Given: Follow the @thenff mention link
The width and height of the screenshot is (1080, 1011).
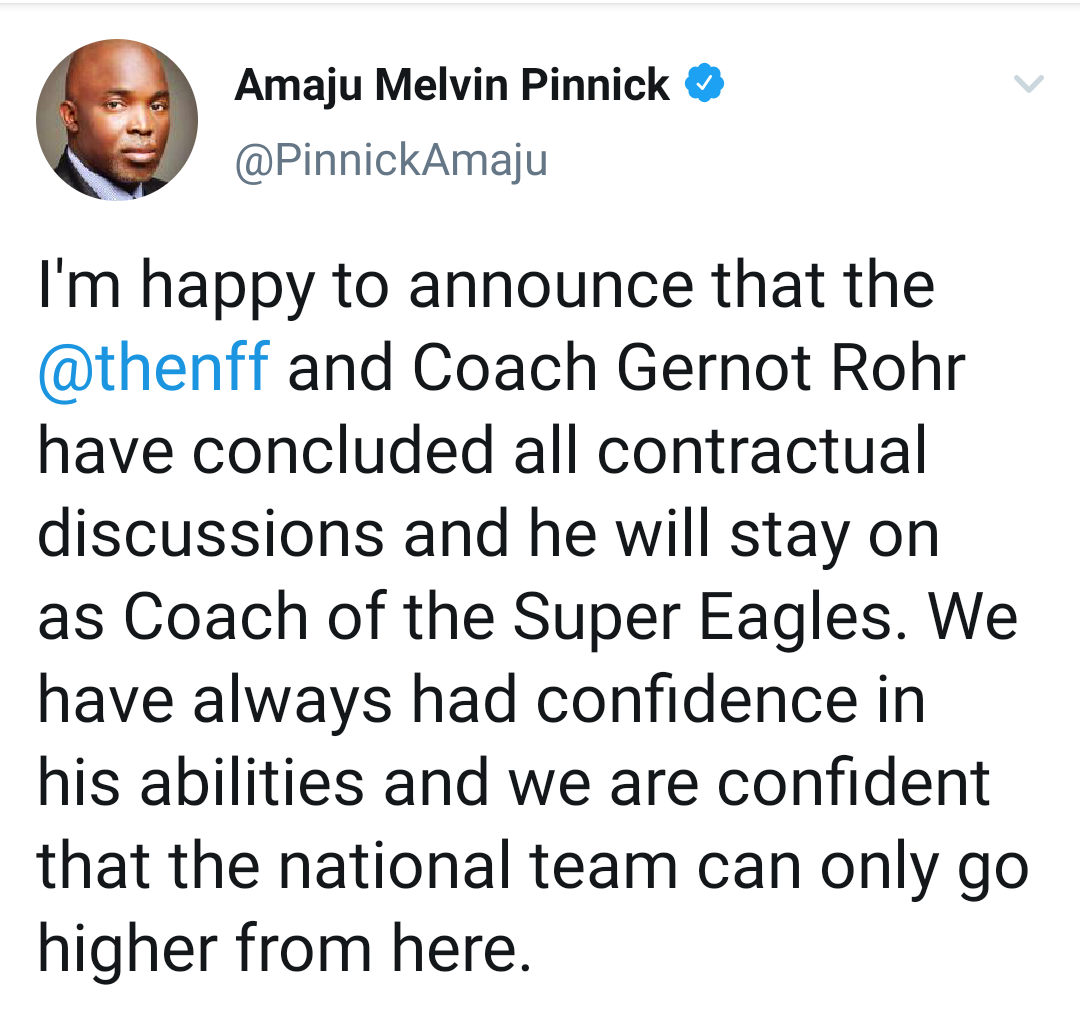Looking at the screenshot, I should pyautogui.click(x=153, y=368).
